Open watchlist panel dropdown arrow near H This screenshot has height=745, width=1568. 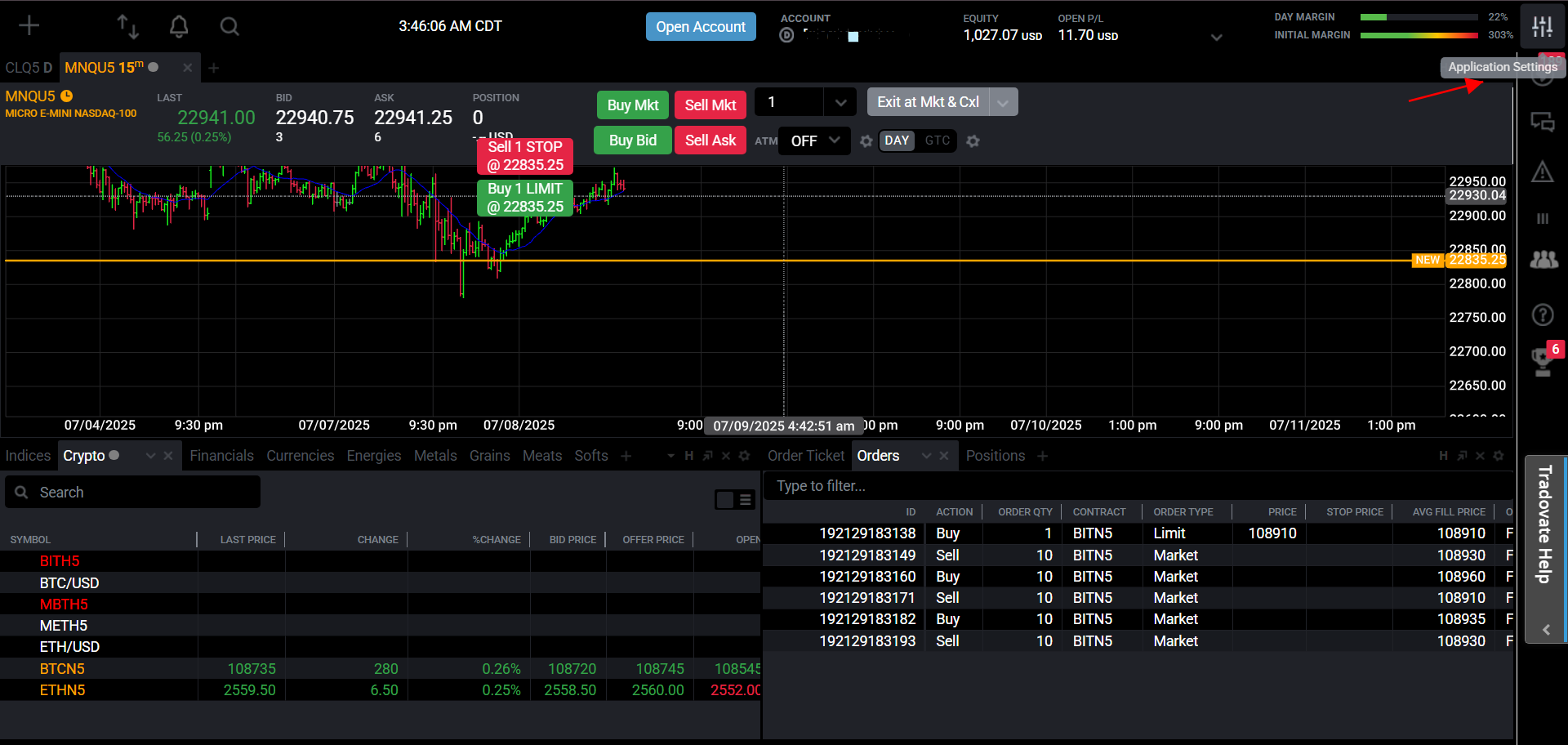pos(670,456)
